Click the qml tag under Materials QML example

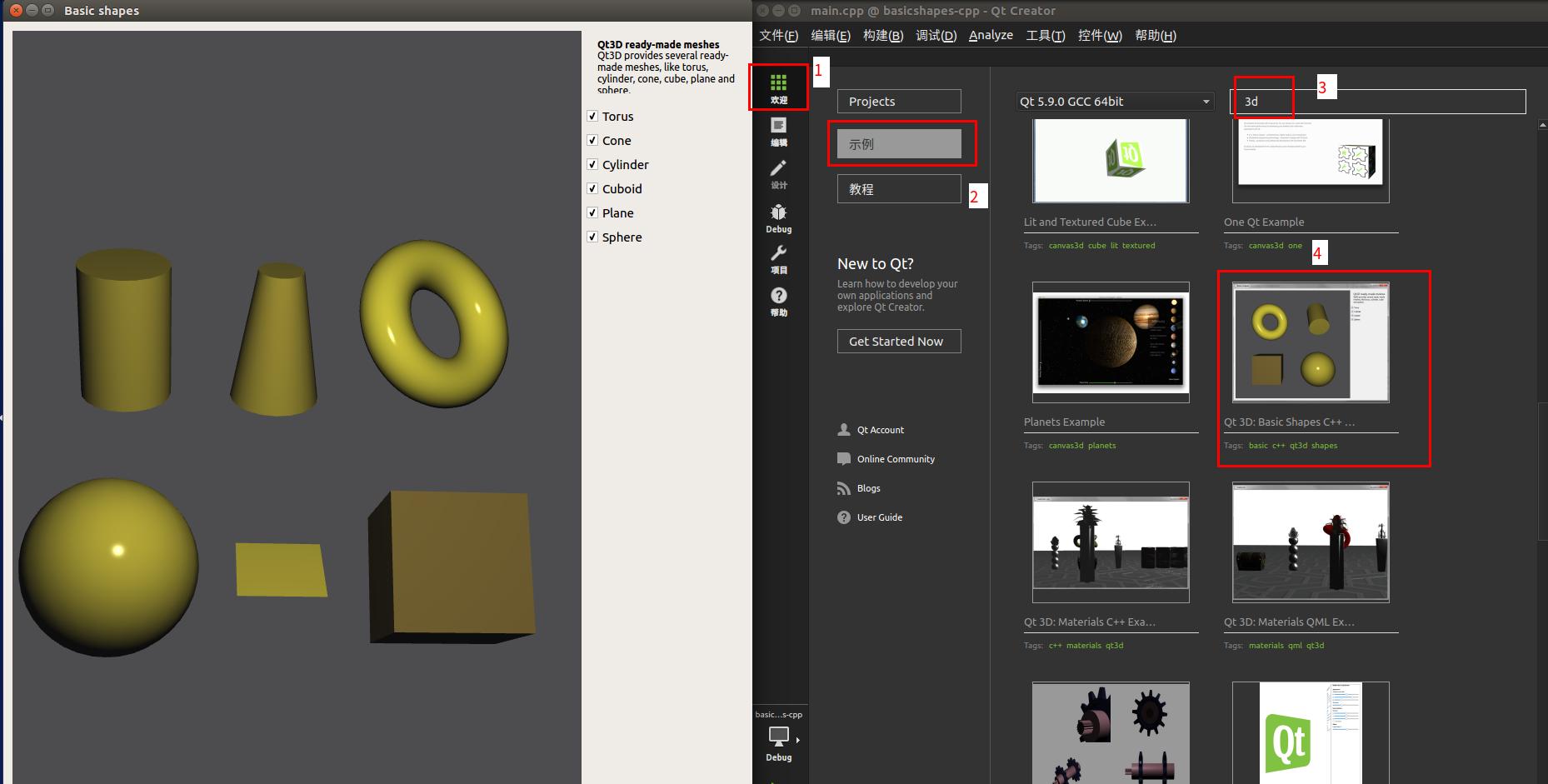[1295, 646]
